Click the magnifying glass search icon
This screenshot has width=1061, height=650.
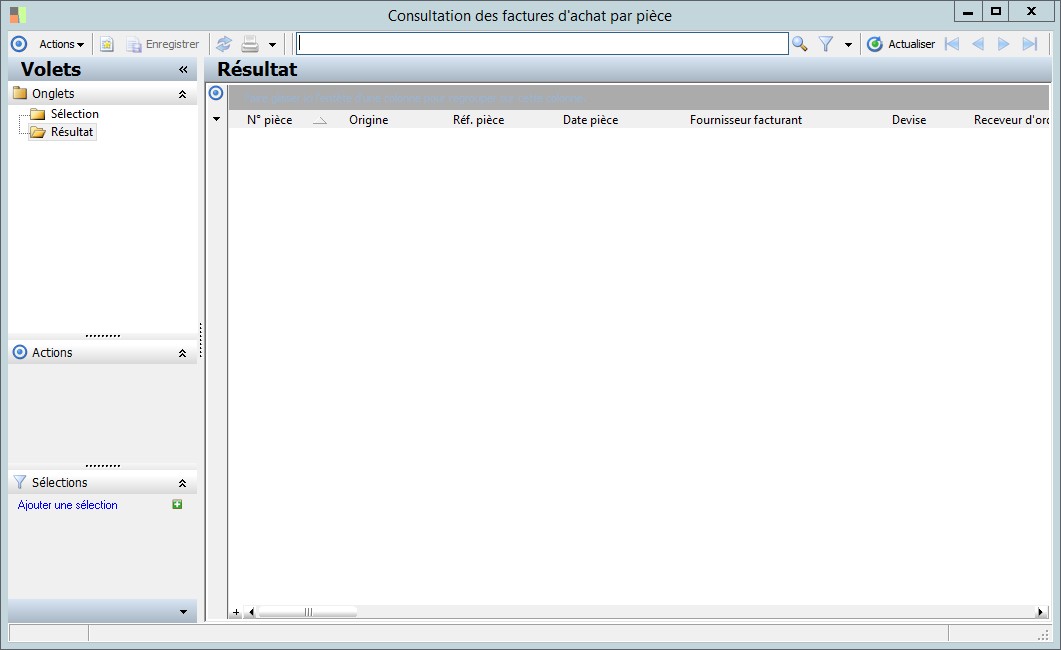pyautogui.click(x=800, y=44)
